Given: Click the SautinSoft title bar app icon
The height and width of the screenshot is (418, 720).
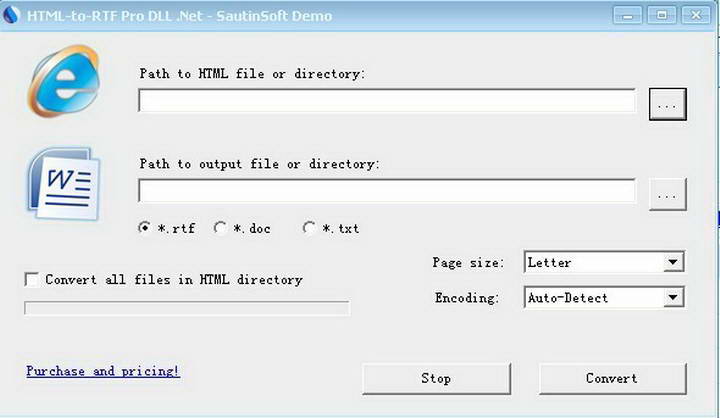Looking at the screenshot, I should (x=11, y=15).
